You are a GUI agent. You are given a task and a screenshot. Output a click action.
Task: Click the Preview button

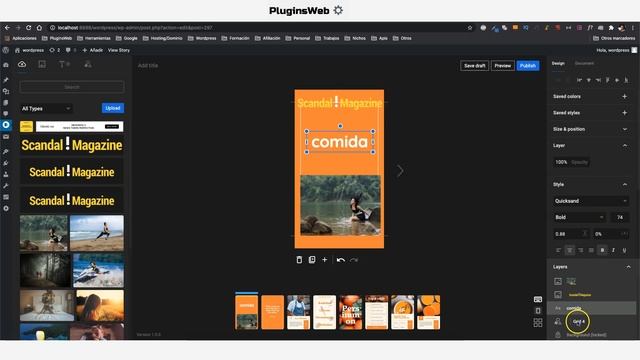coord(502,66)
